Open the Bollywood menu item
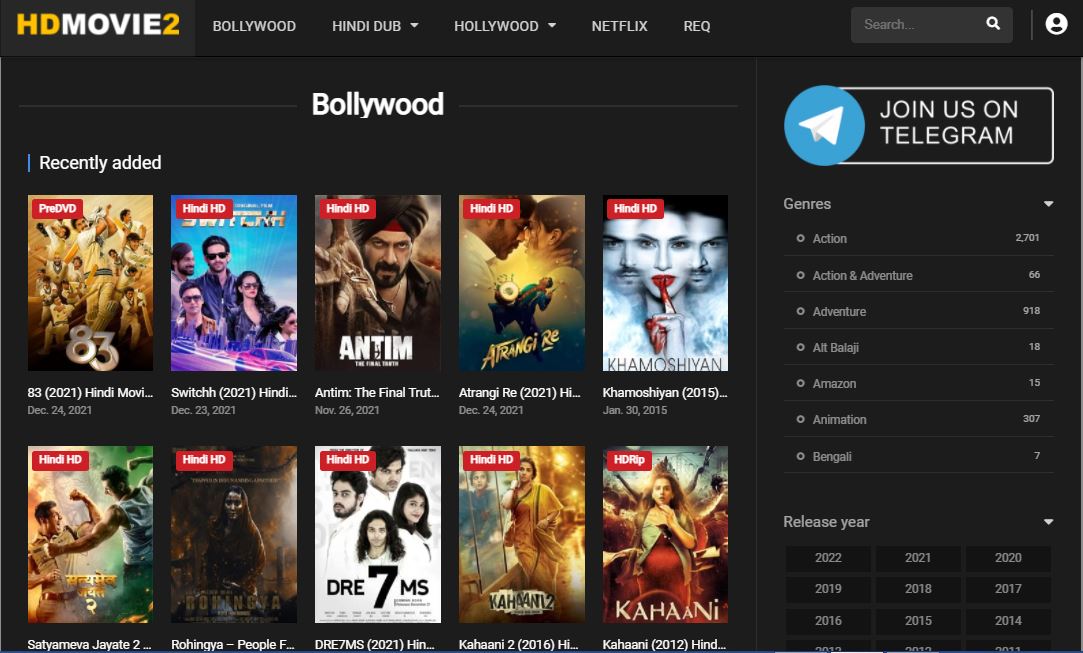 pos(254,26)
